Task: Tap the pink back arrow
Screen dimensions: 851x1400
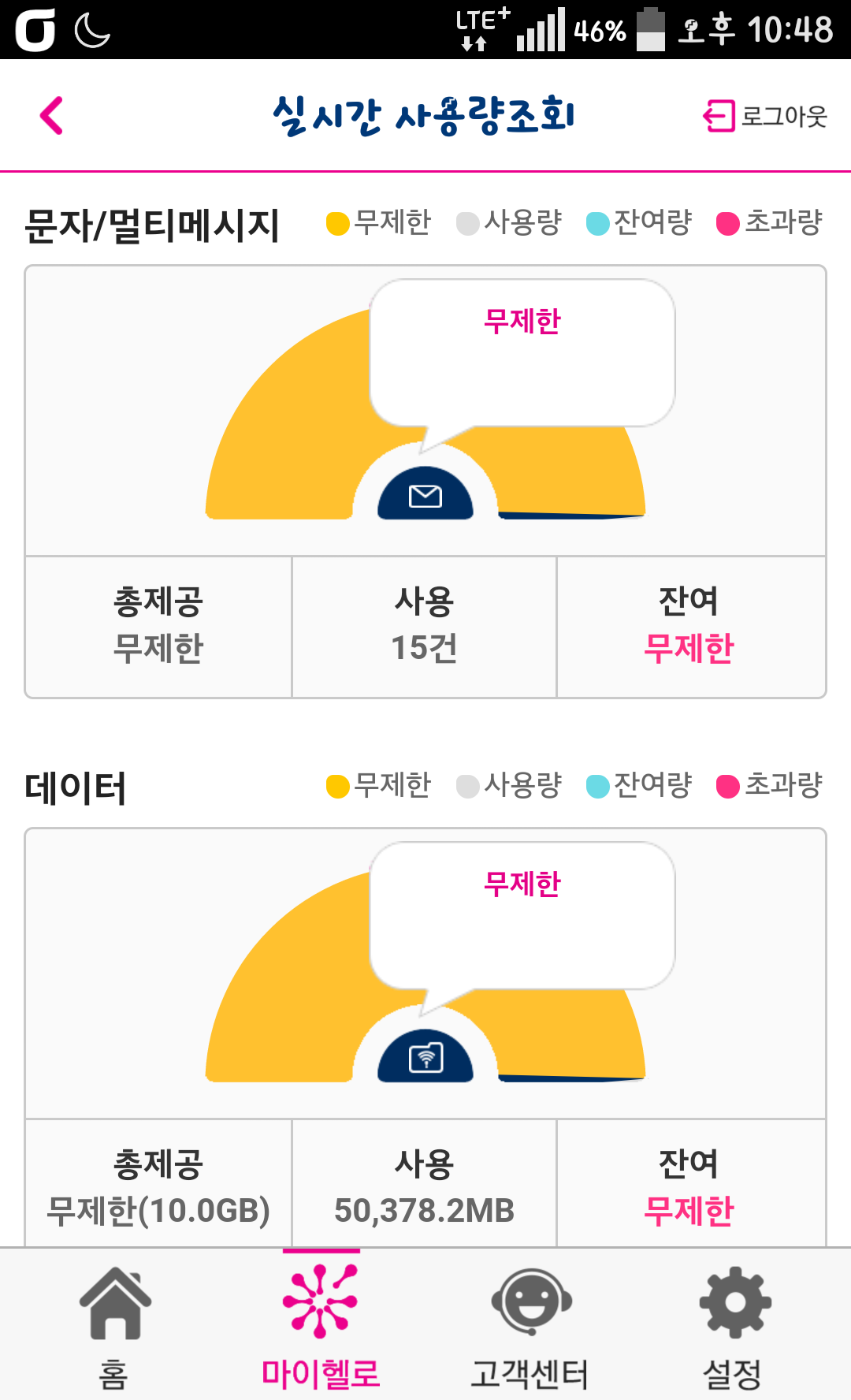Action: click(52, 116)
